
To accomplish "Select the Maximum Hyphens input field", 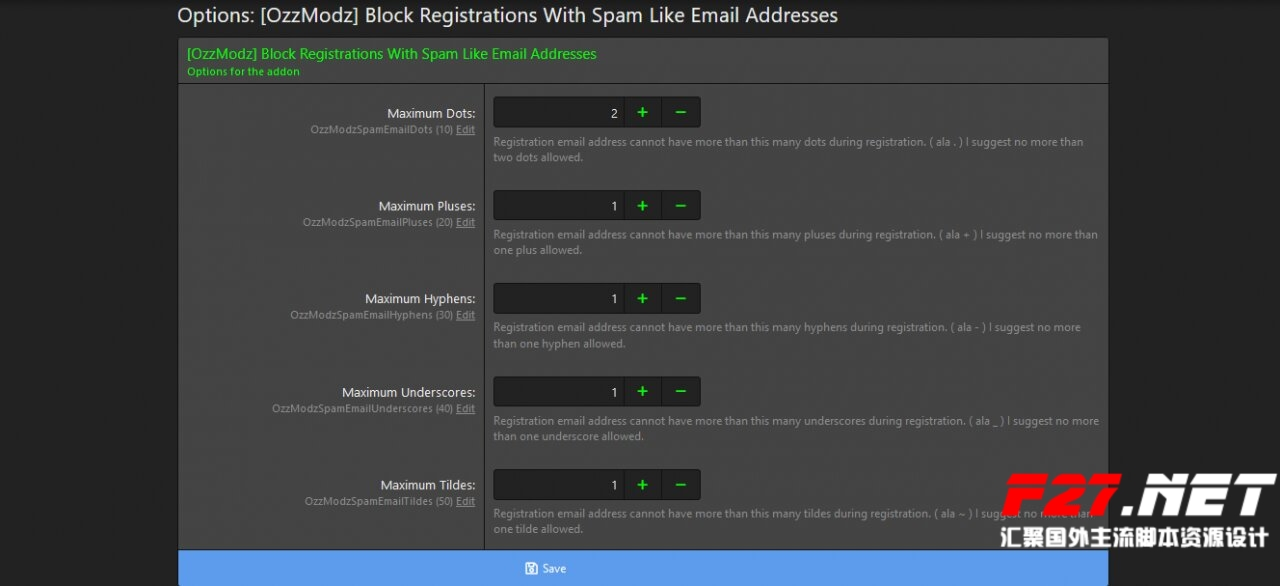I will click(x=559, y=299).
